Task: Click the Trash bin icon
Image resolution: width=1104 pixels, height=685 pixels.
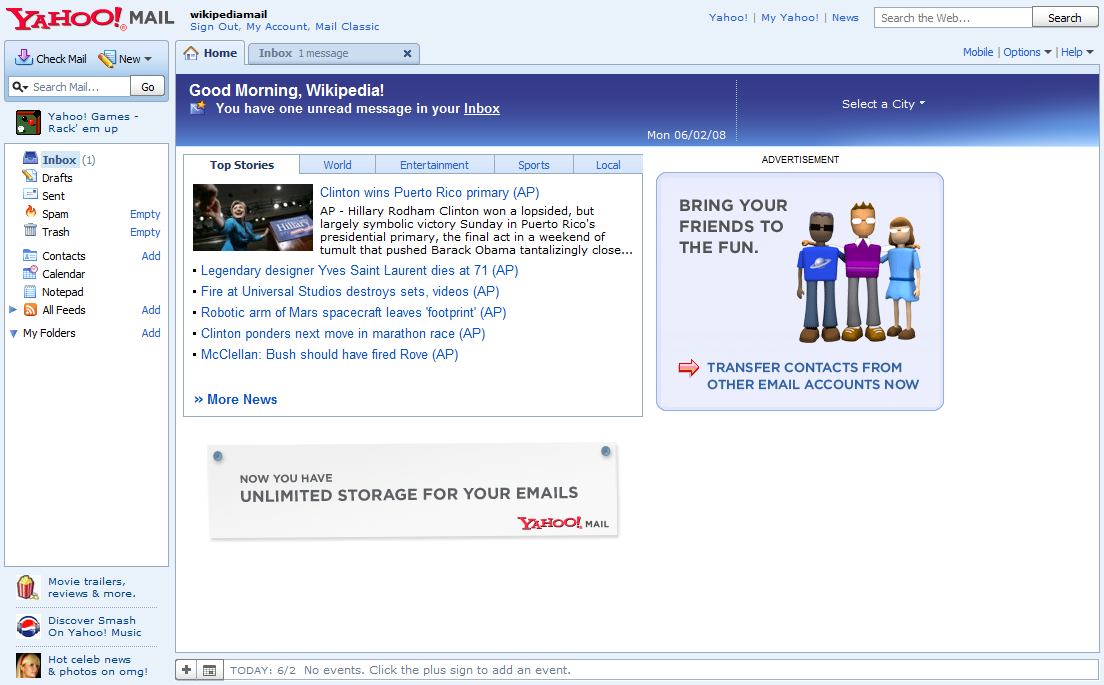Action: [30, 231]
